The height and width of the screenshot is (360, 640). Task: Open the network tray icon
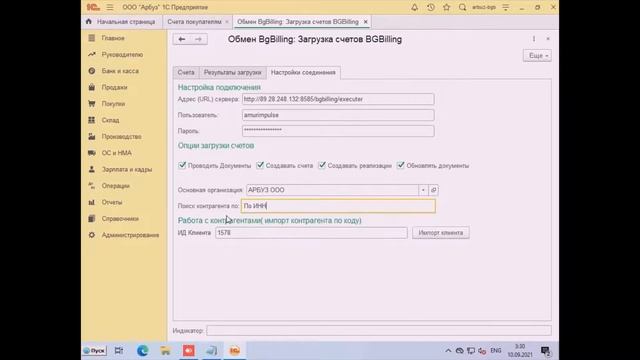[471, 351]
